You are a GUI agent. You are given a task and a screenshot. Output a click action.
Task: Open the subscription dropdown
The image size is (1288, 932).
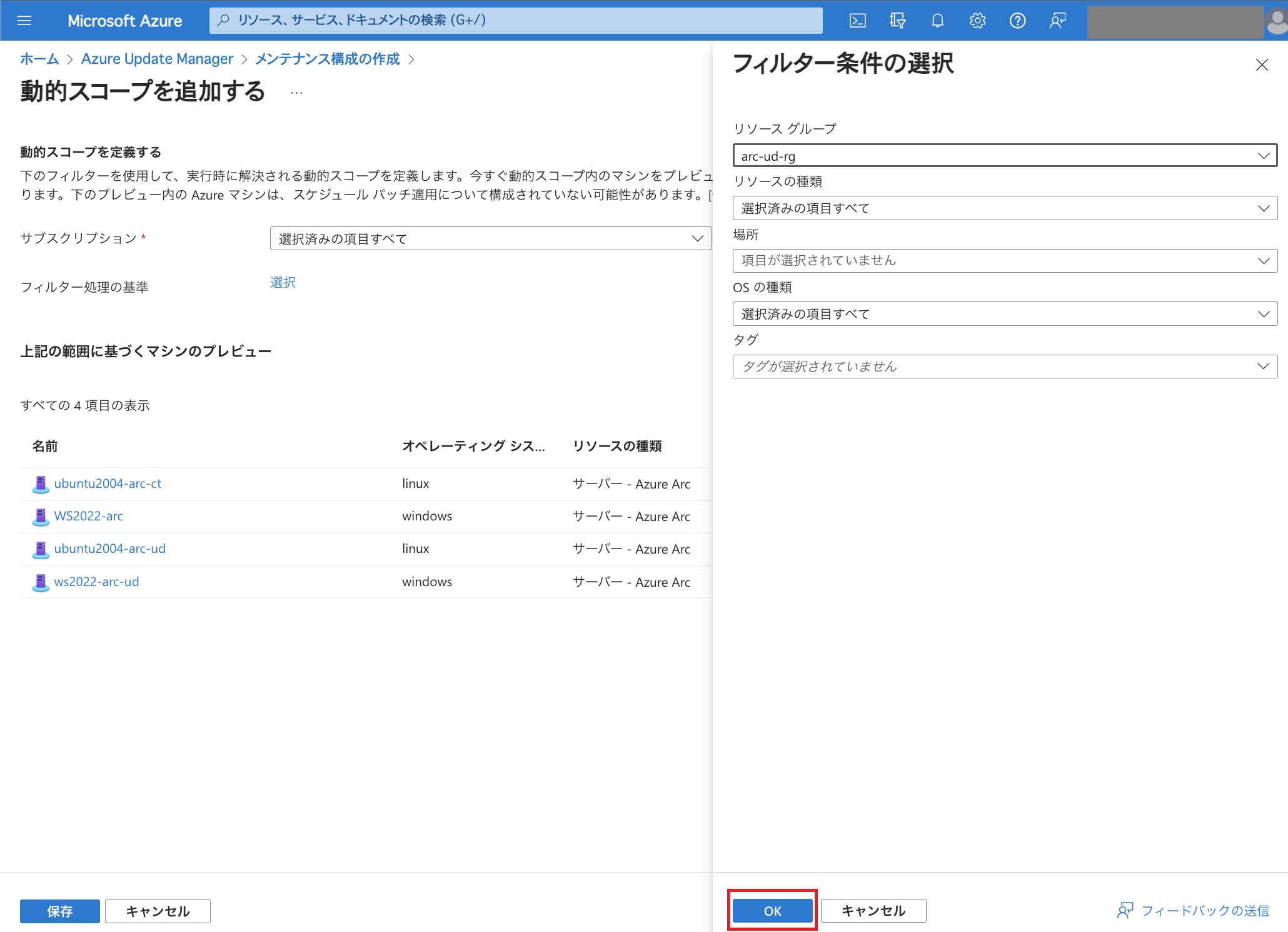(x=491, y=238)
